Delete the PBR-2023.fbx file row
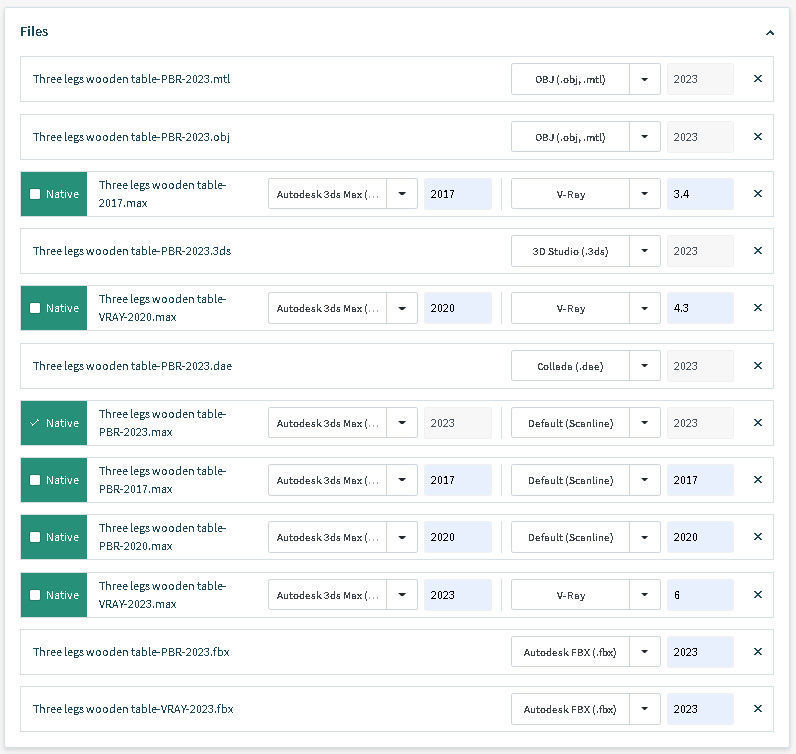 [757, 652]
